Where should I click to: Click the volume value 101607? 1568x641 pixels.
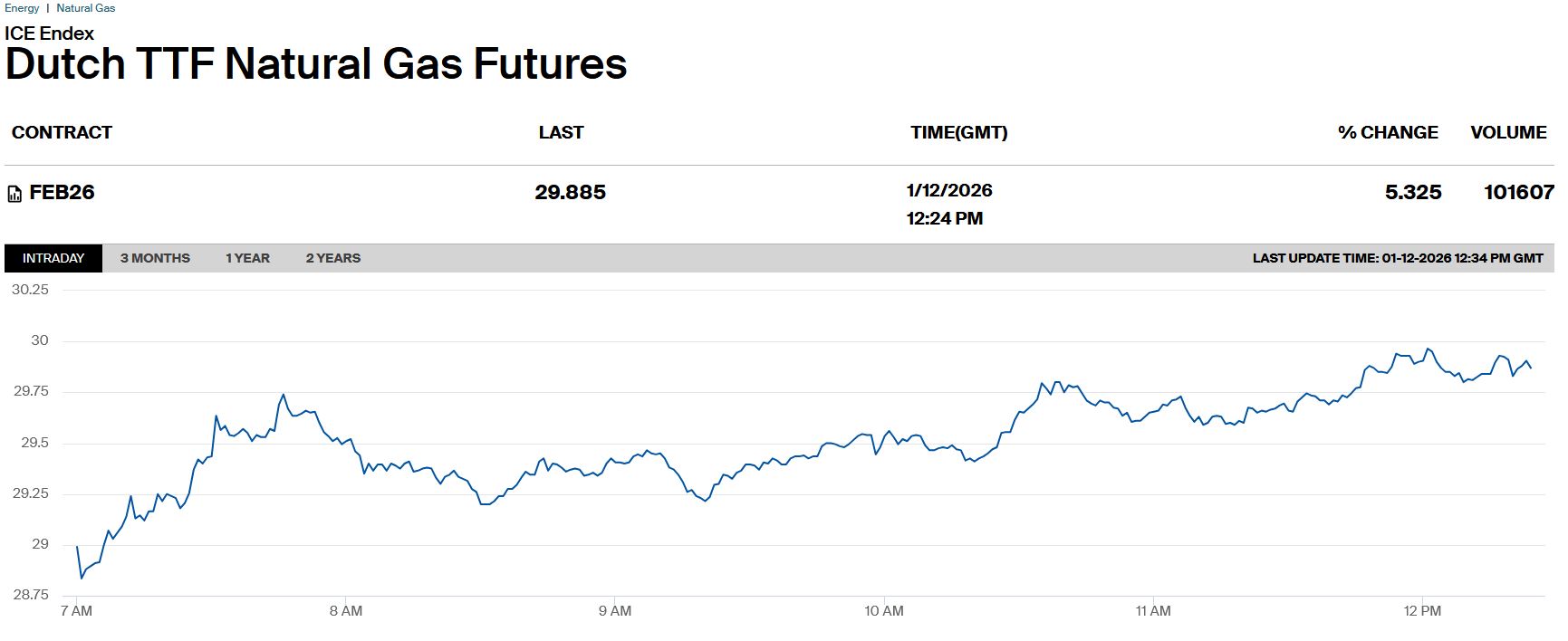pyautogui.click(x=1518, y=192)
